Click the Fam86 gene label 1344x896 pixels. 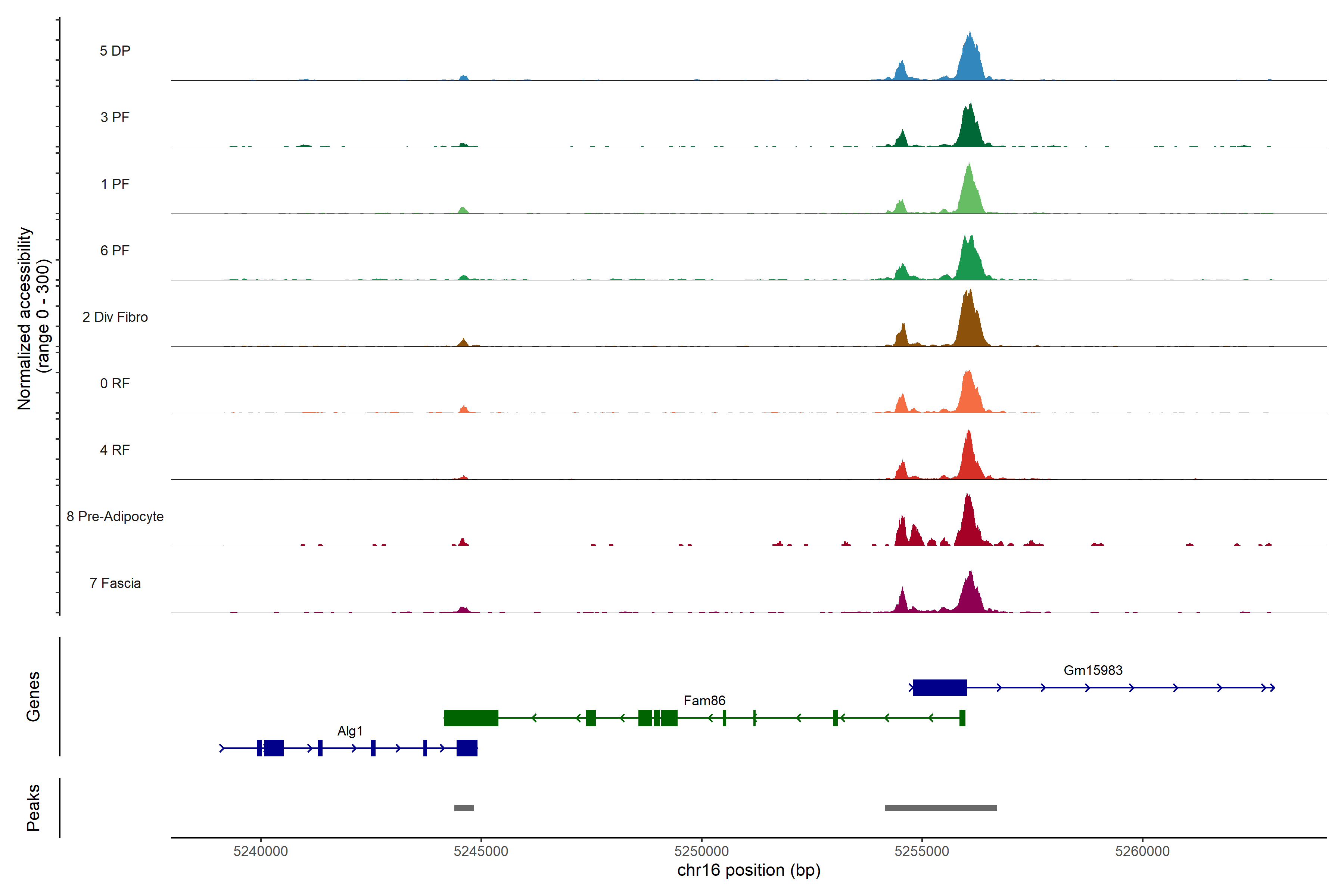click(704, 701)
